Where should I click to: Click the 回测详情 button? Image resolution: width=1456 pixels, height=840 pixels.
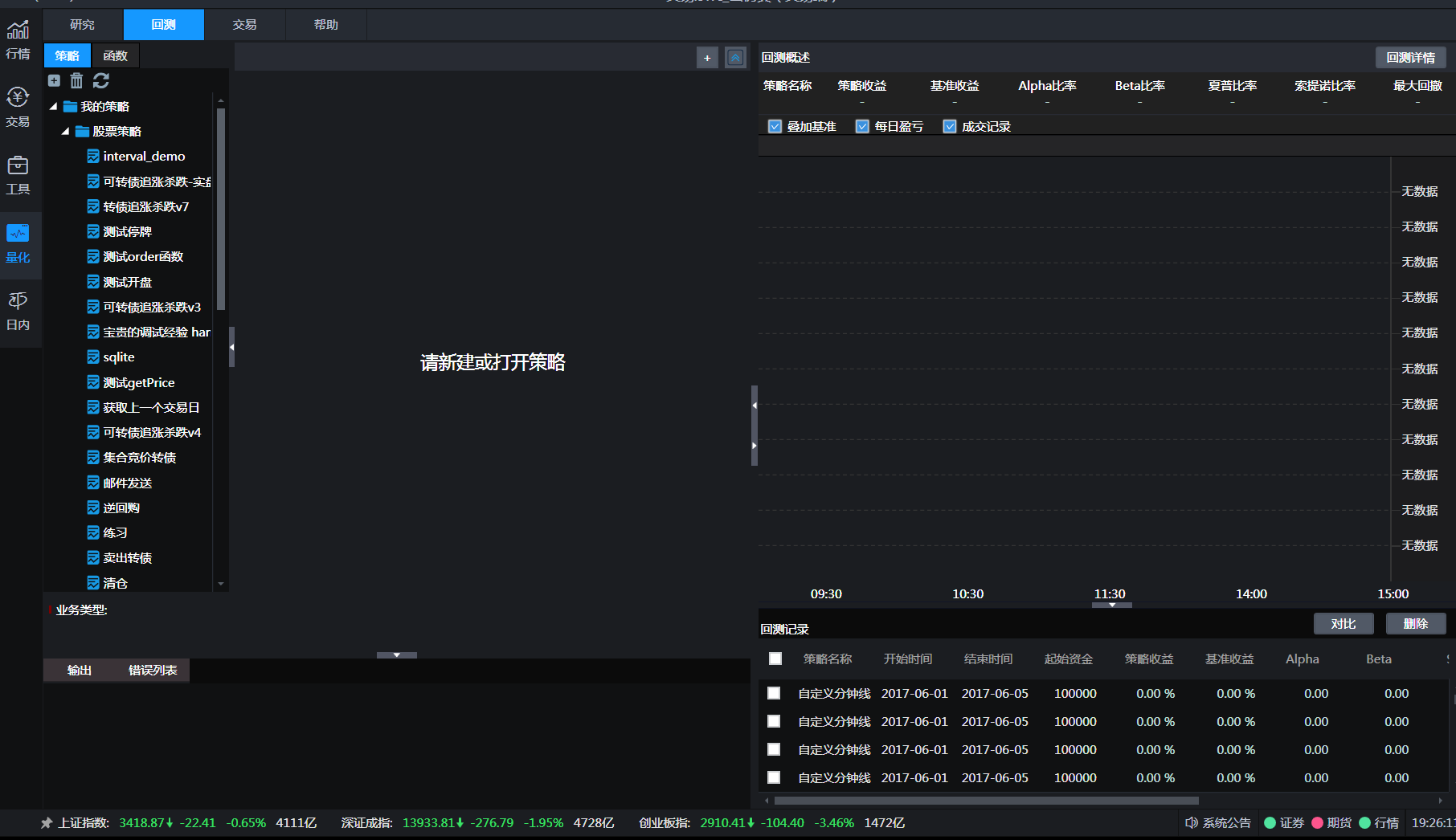click(1411, 58)
